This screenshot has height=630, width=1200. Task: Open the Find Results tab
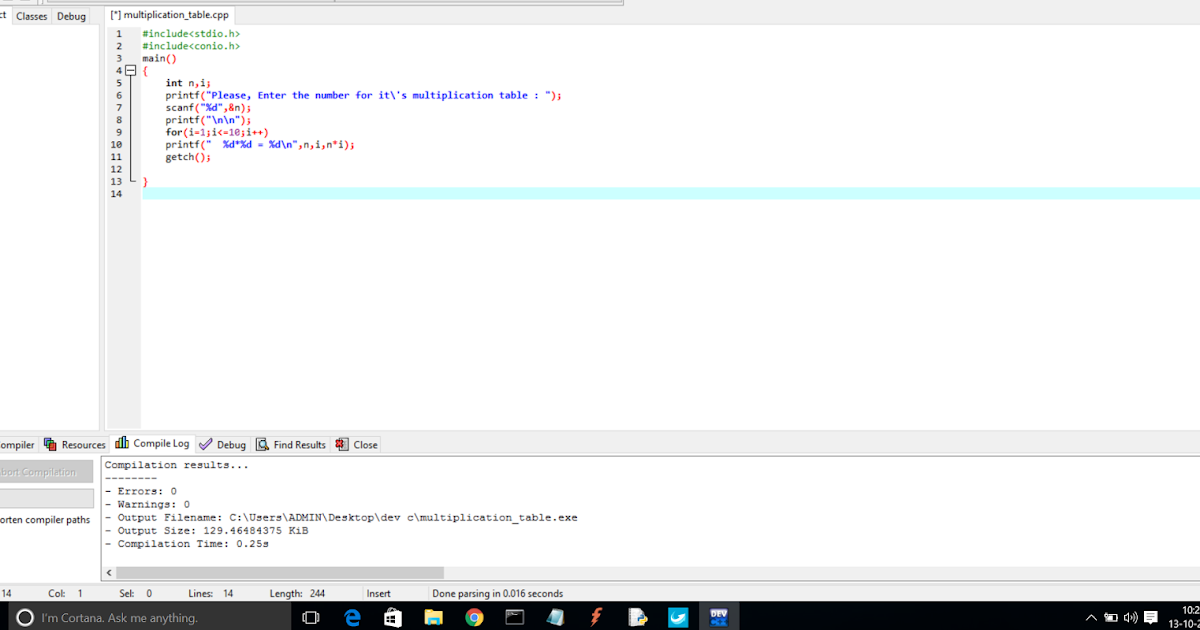click(291, 444)
